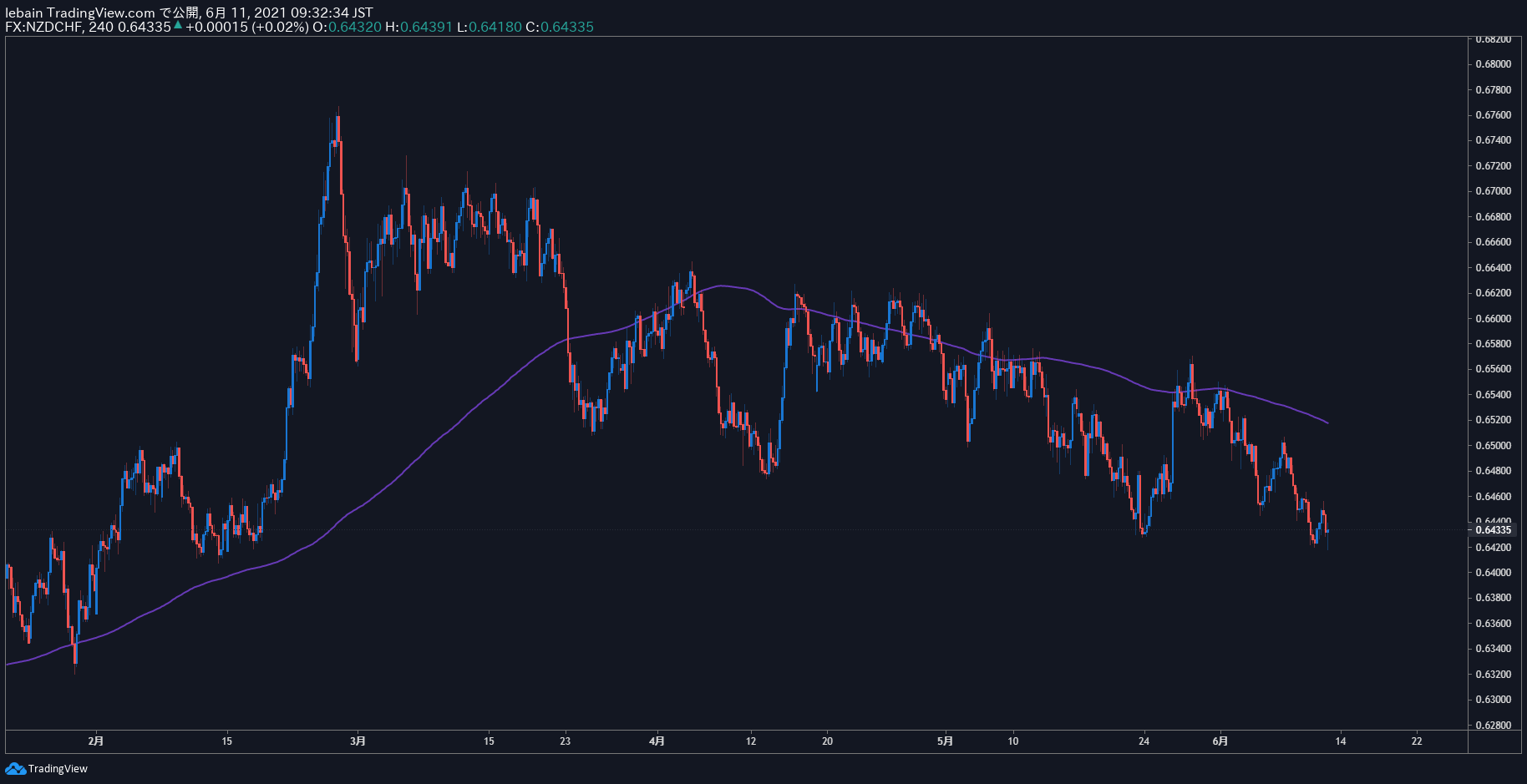1527x784 pixels.
Task: Click the 0.62800 price axis label
Action: pos(1493,726)
